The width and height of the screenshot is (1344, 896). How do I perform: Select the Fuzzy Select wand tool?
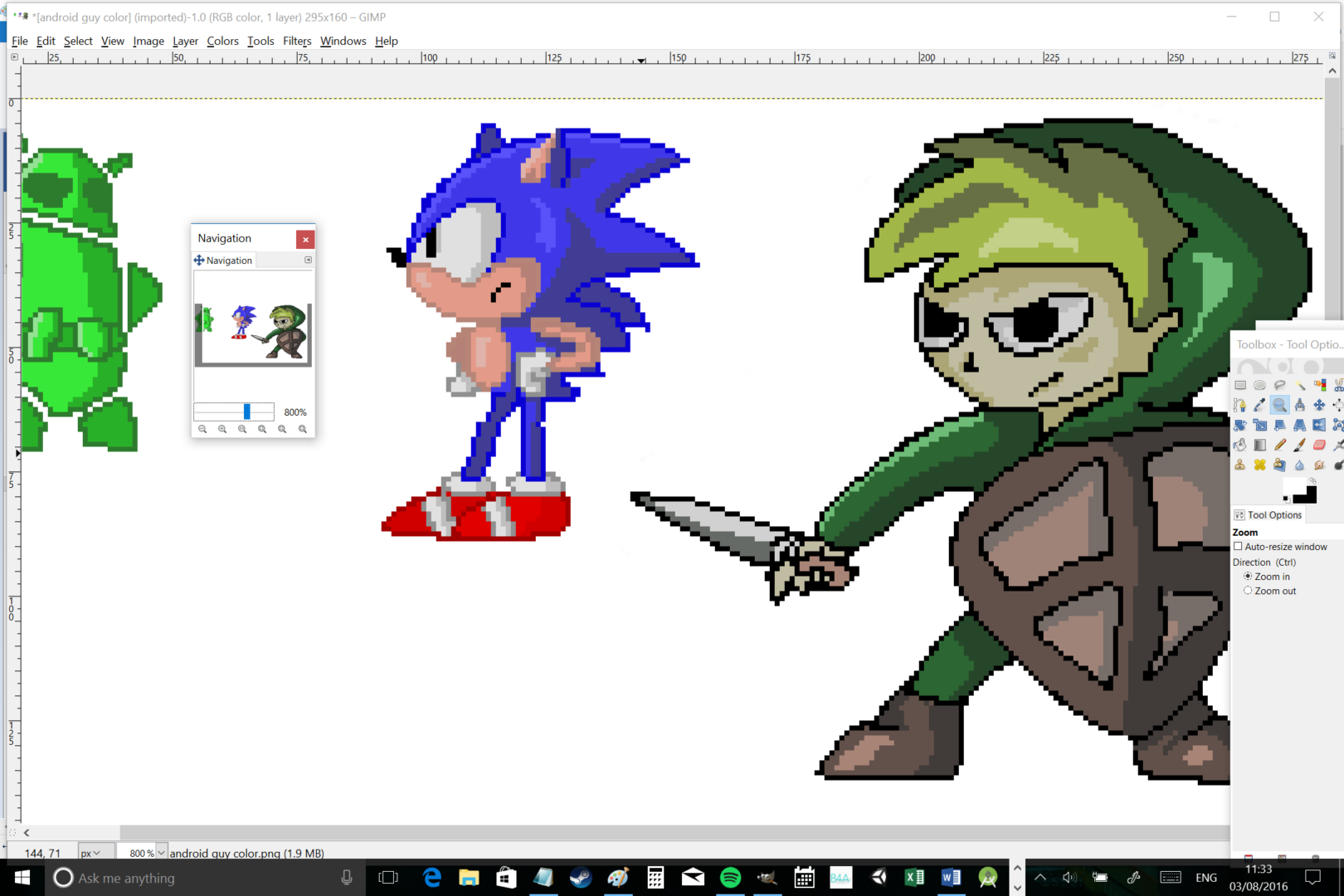(x=1300, y=384)
